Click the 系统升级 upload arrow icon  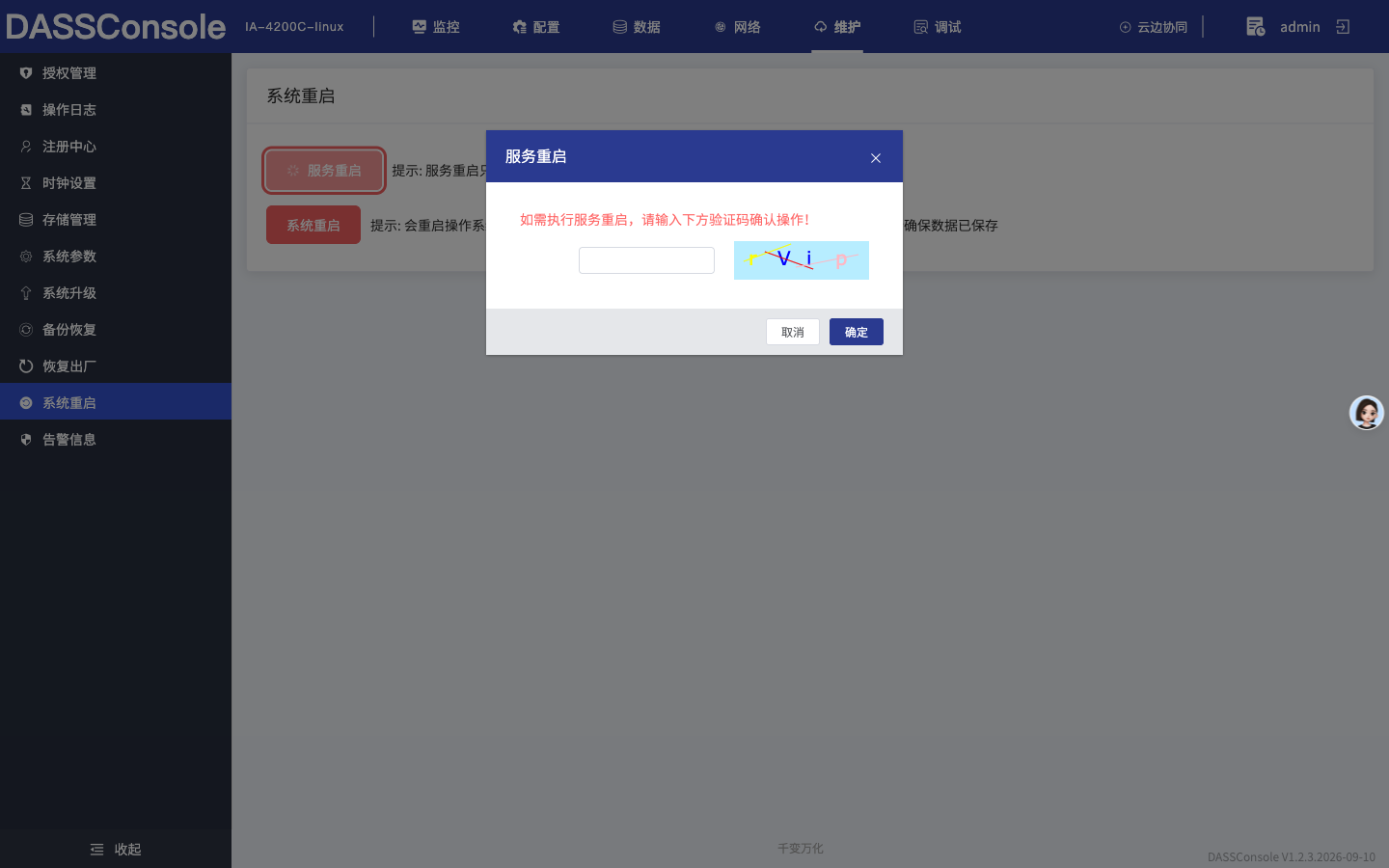(x=26, y=293)
